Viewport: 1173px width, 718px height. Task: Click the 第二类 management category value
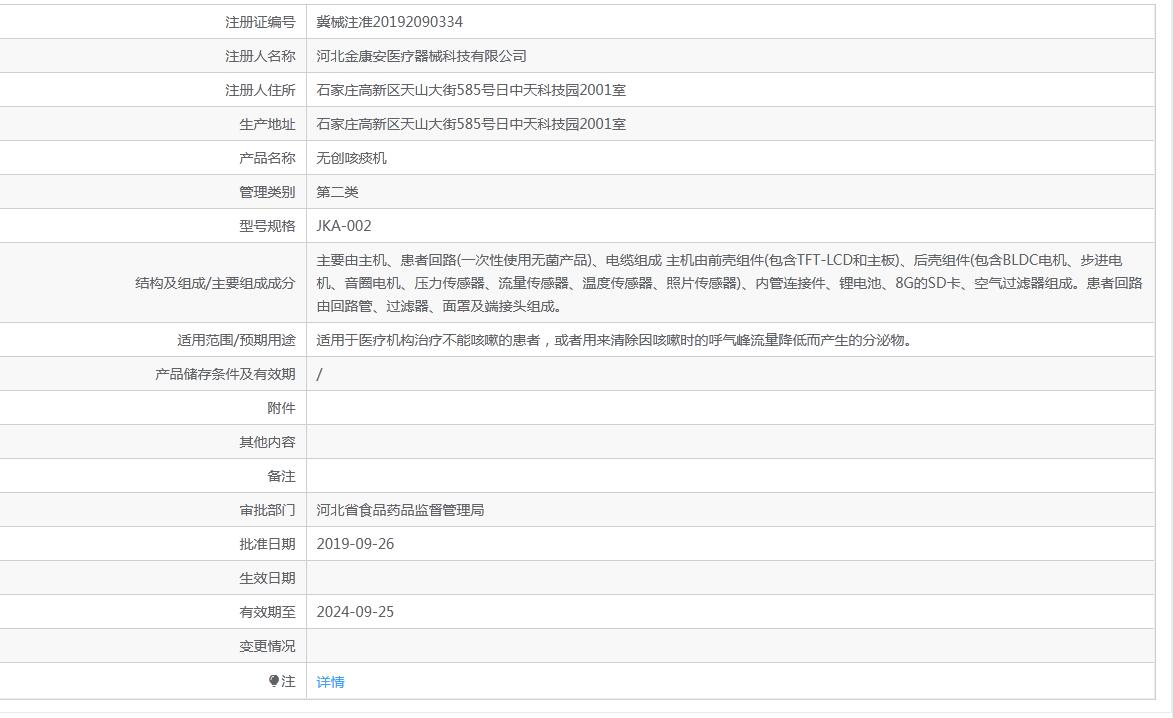[x=337, y=192]
